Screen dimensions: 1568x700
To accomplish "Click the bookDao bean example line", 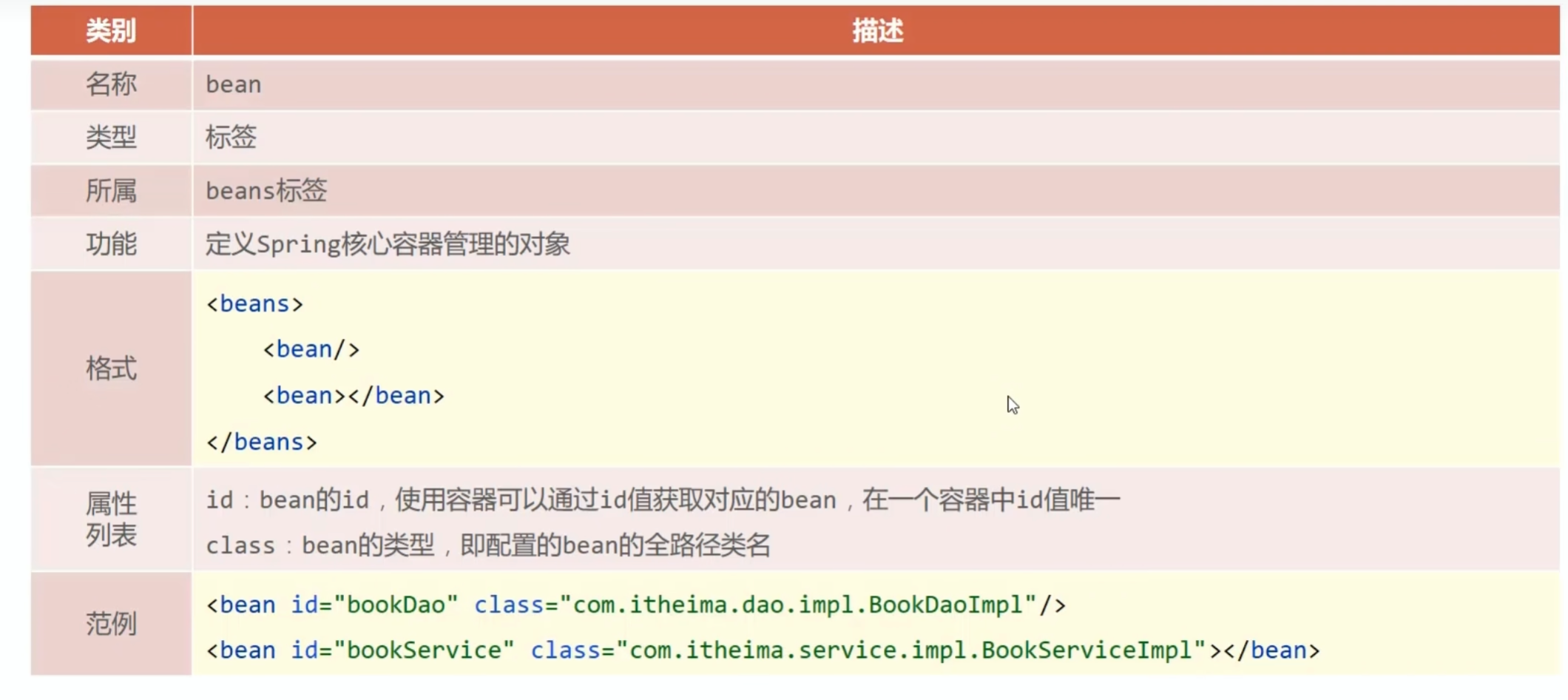I will 636,605.
